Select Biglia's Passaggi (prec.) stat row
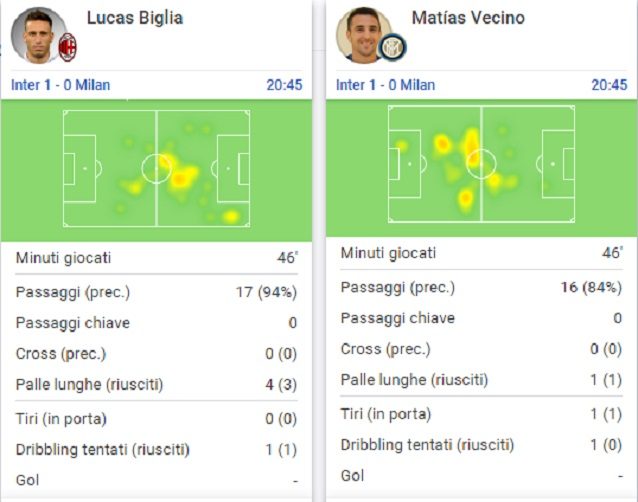The image size is (638, 502). coord(156,292)
